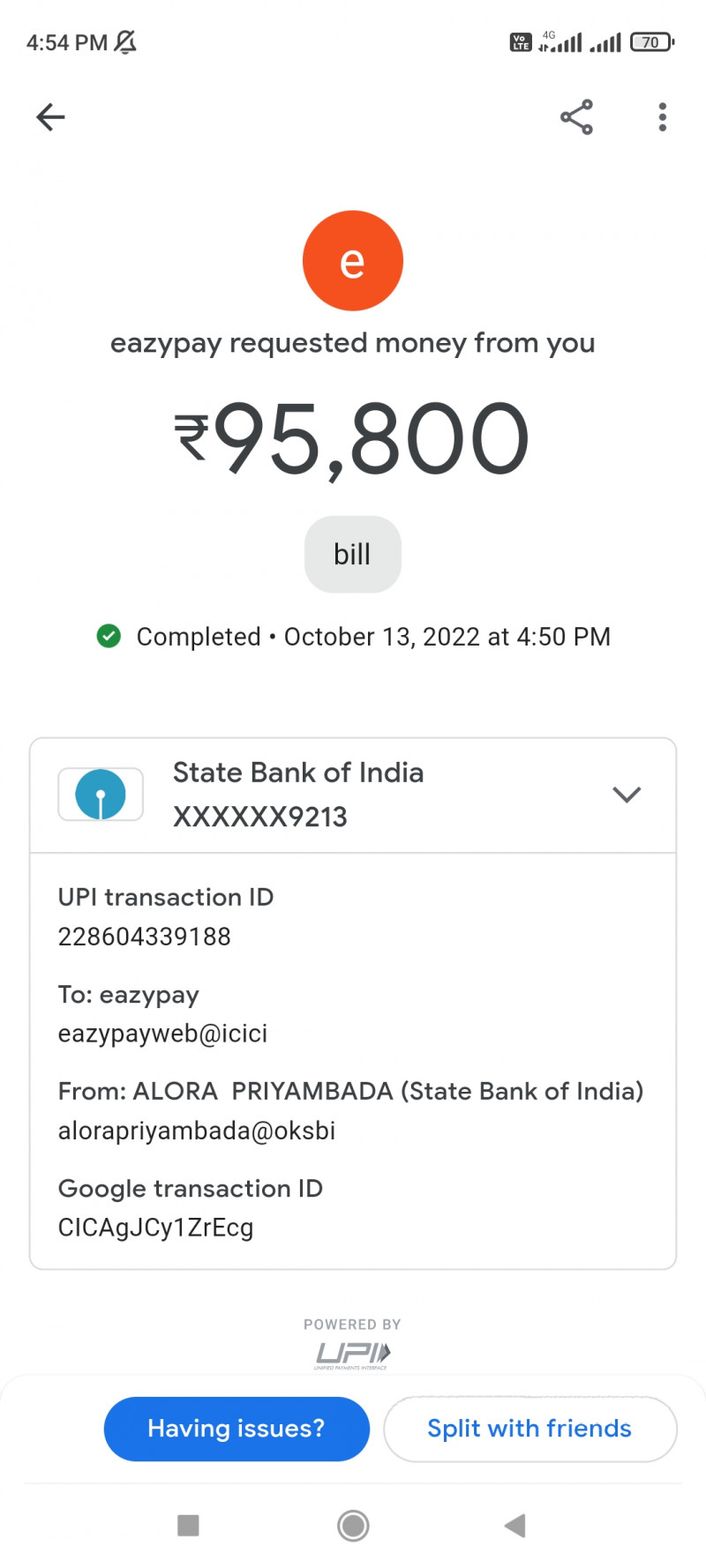Tap the UPI transaction ID number
706x1568 pixels.
(145, 937)
